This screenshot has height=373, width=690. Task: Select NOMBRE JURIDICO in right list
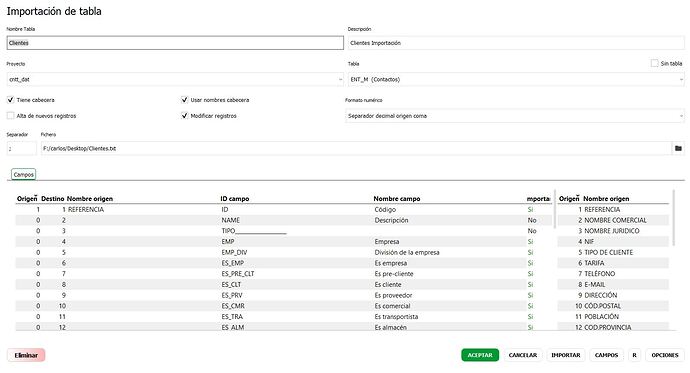pyautogui.click(x=613, y=231)
